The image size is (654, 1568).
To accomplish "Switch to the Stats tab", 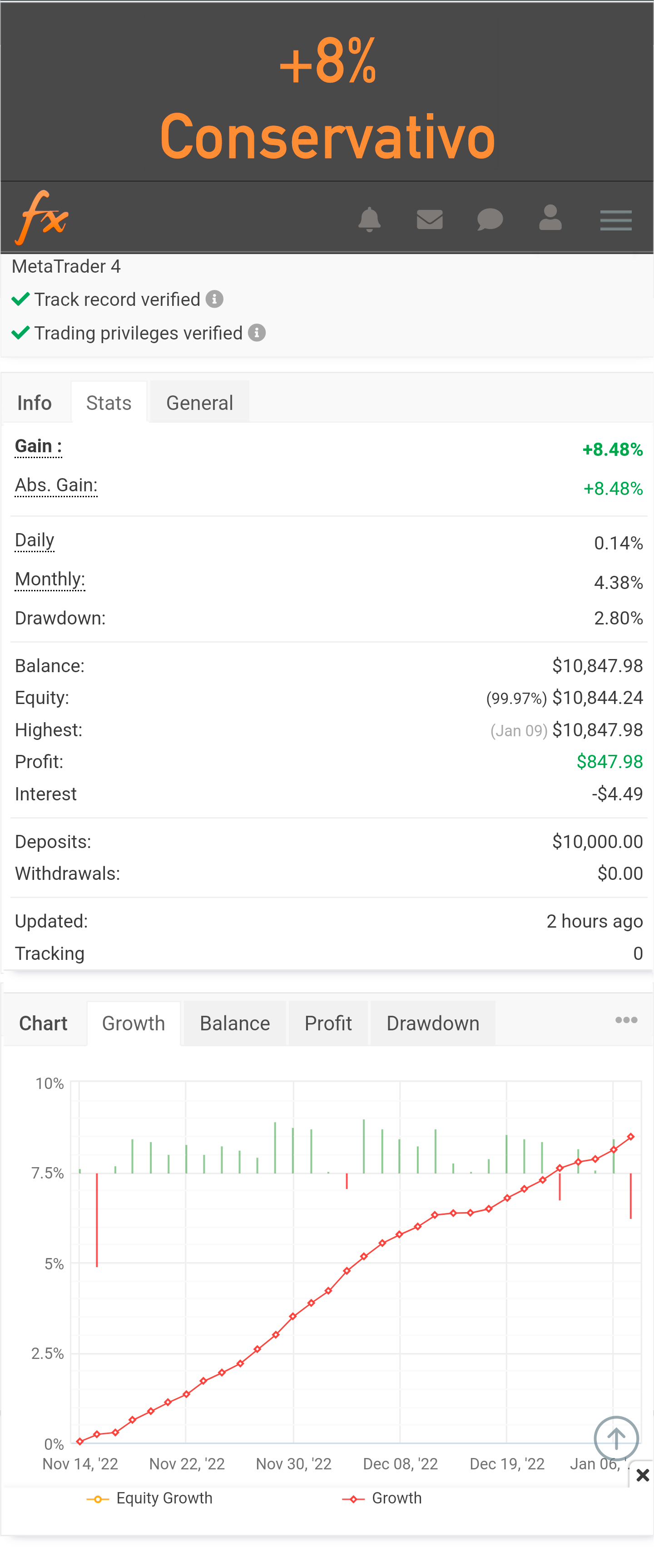I will (109, 402).
